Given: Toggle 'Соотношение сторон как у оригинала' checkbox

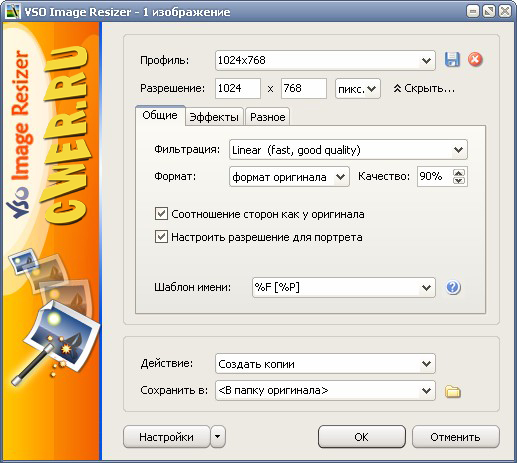Looking at the screenshot, I should pos(161,214).
